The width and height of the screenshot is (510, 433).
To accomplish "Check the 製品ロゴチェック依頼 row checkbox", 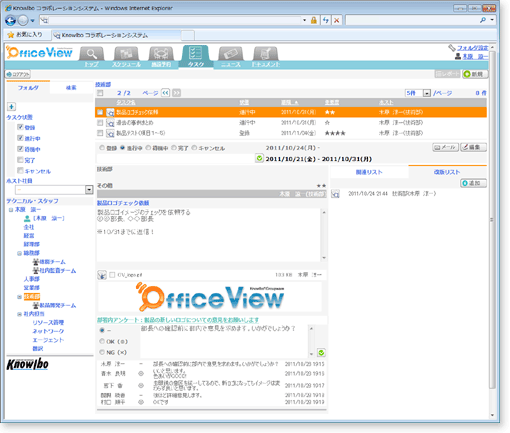I will tap(100, 112).
